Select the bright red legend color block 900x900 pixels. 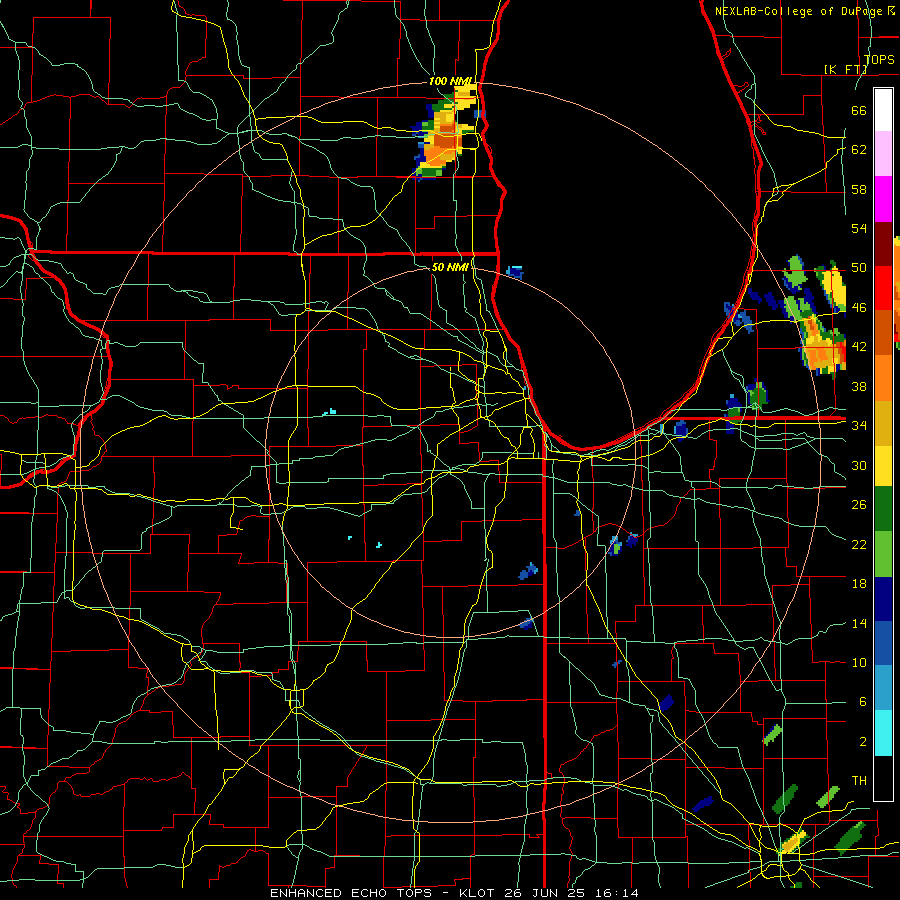point(883,288)
